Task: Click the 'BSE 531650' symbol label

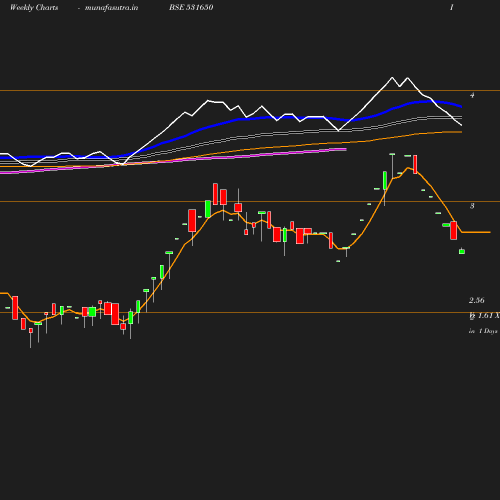Action: (x=191, y=7)
